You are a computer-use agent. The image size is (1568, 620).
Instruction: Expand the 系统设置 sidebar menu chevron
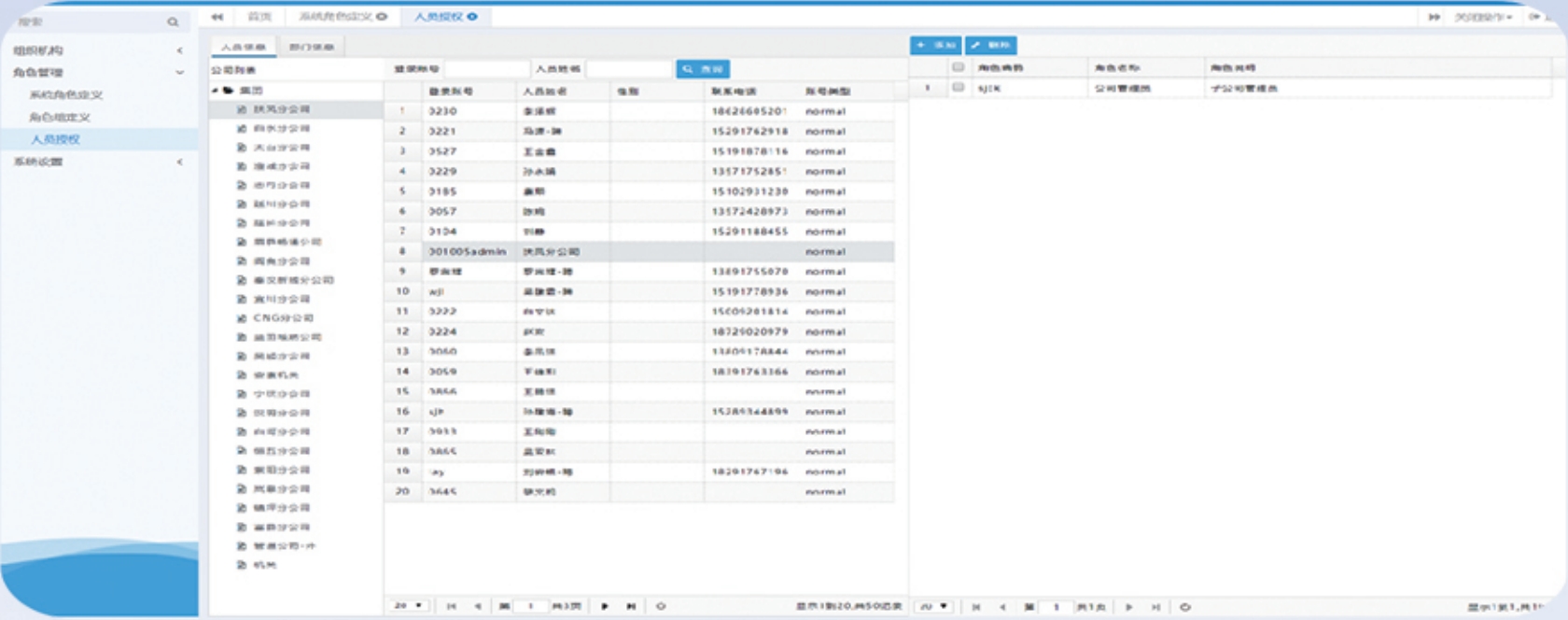tap(180, 162)
